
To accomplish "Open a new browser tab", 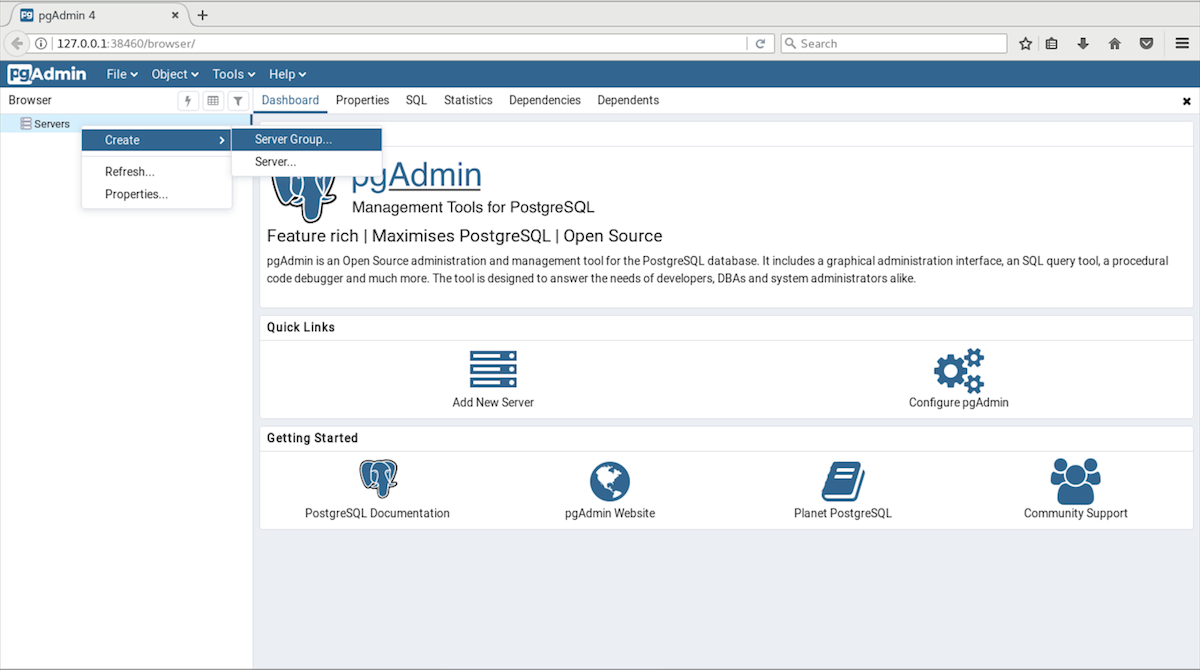I will (x=202, y=15).
